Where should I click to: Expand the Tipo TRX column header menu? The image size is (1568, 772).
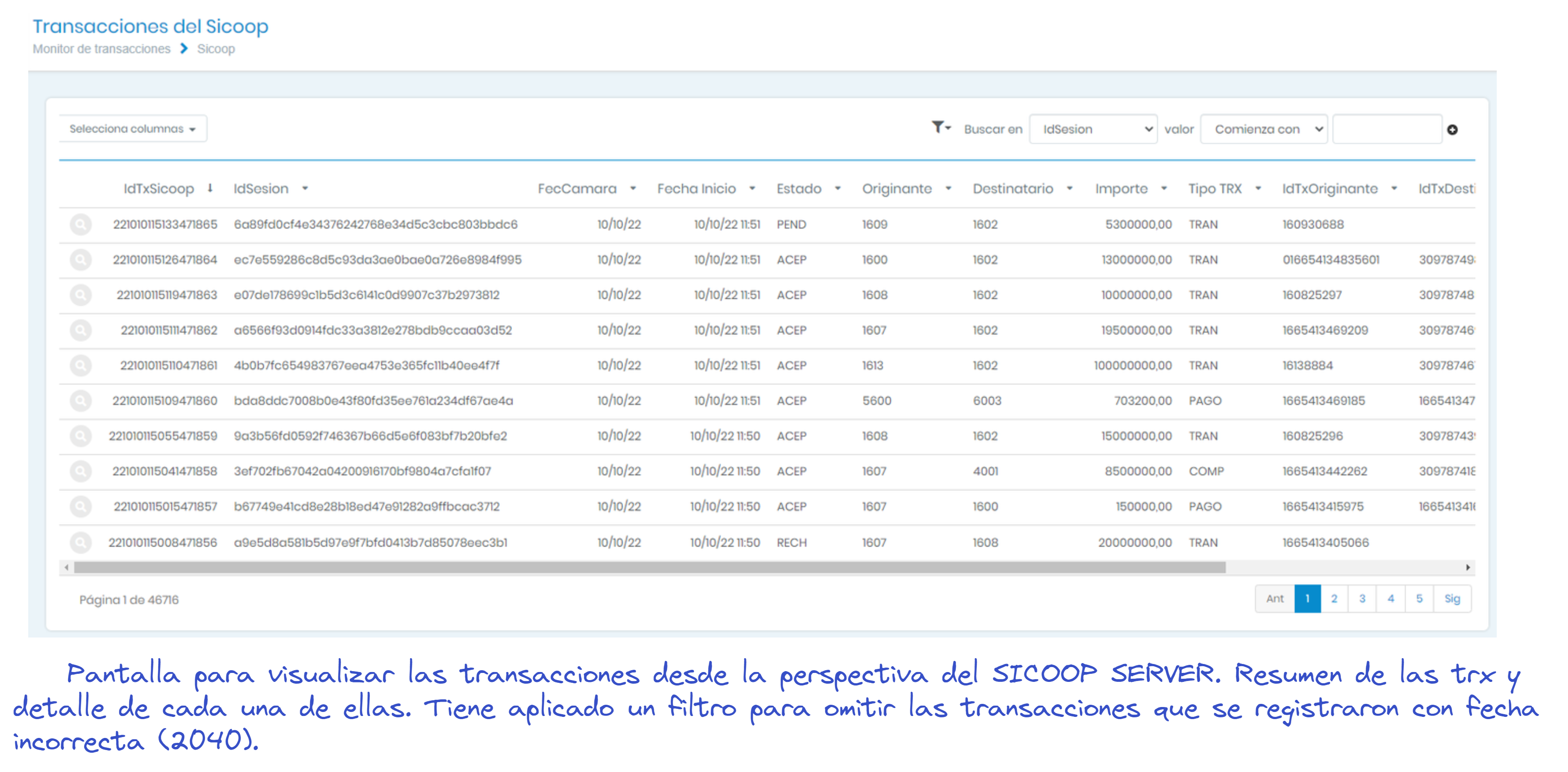1258,189
